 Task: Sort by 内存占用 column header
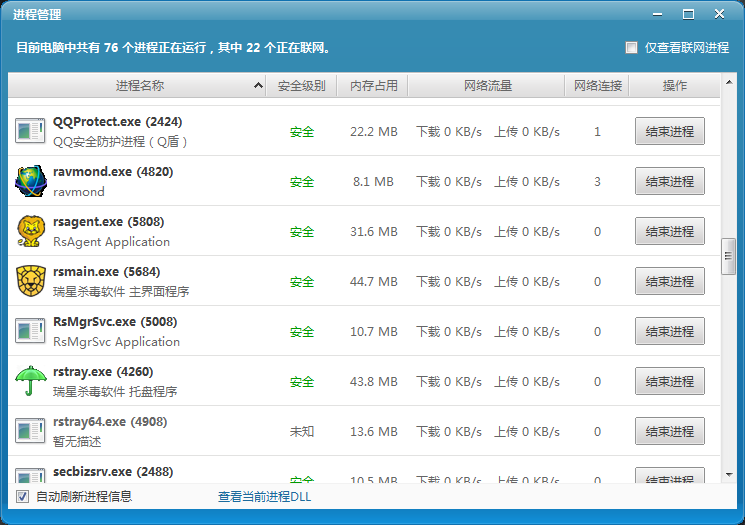click(x=374, y=86)
